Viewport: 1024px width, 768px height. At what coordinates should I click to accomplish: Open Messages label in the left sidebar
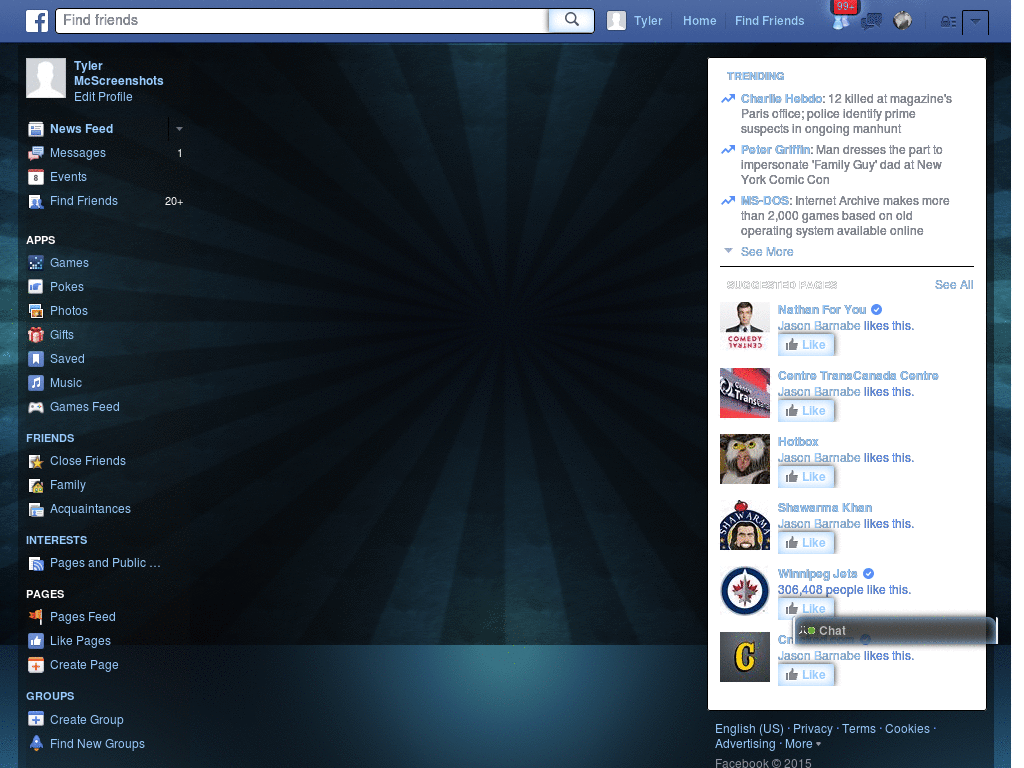coord(78,153)
